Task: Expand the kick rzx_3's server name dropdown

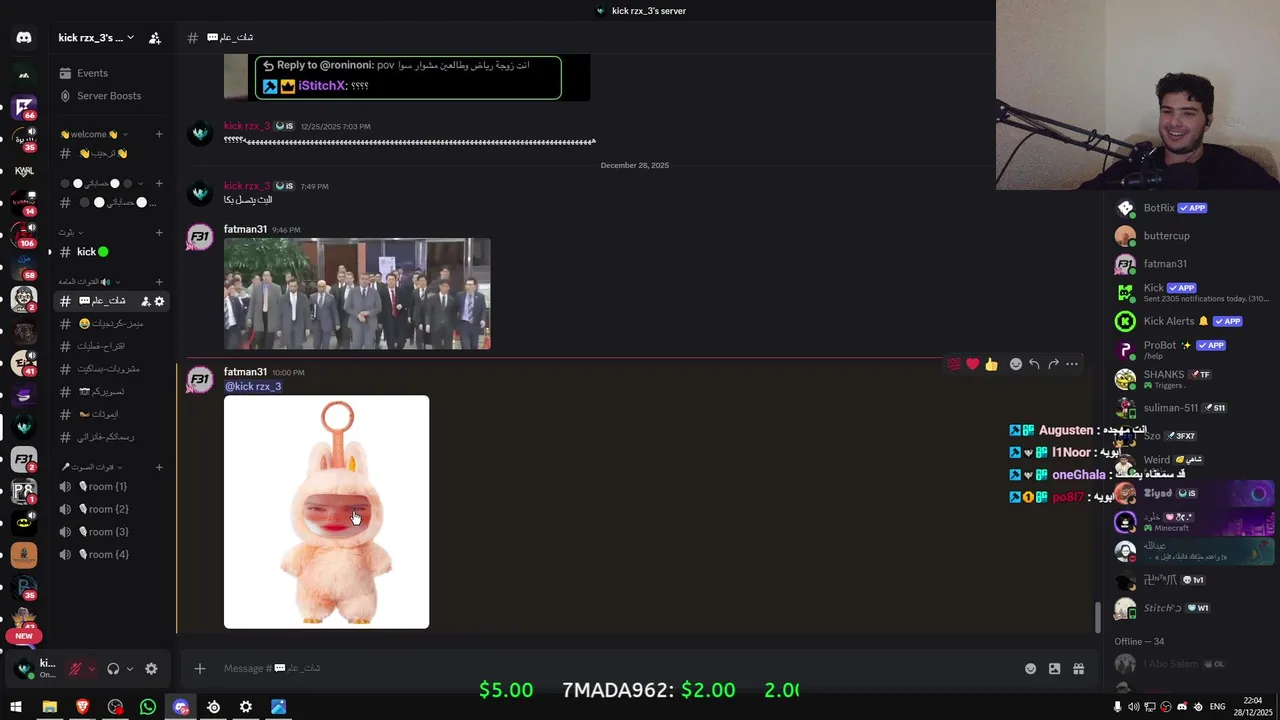Action: tap(96, 38)
